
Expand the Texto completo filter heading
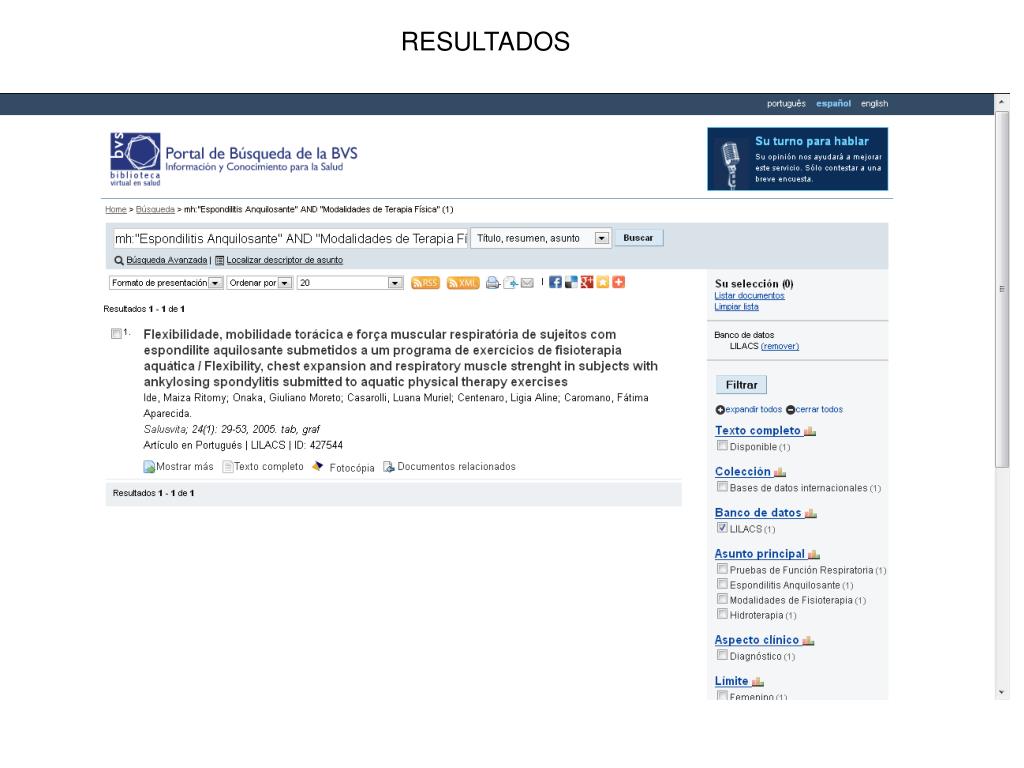point(758,431)
